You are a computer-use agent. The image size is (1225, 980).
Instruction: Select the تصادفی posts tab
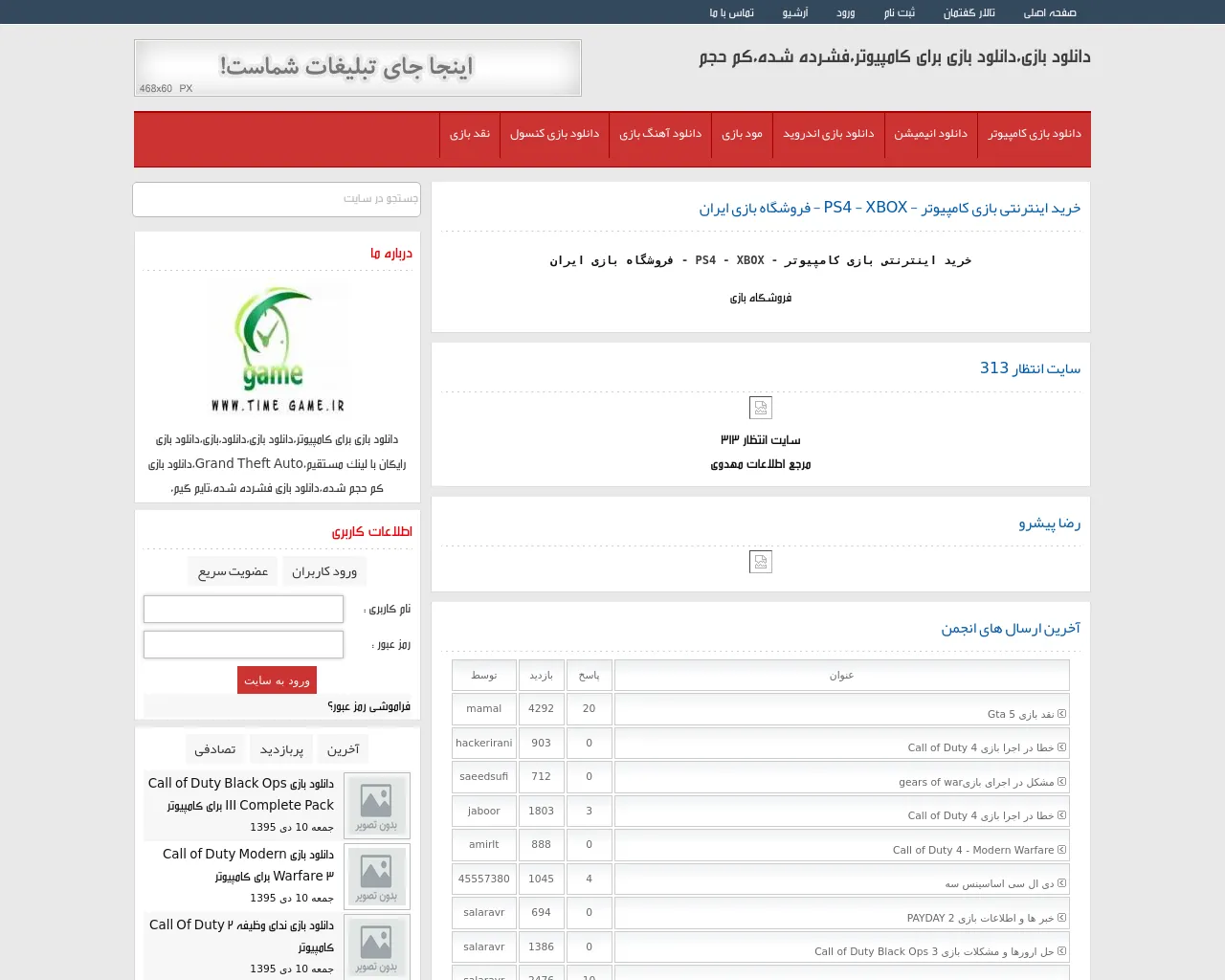(215, 749)
